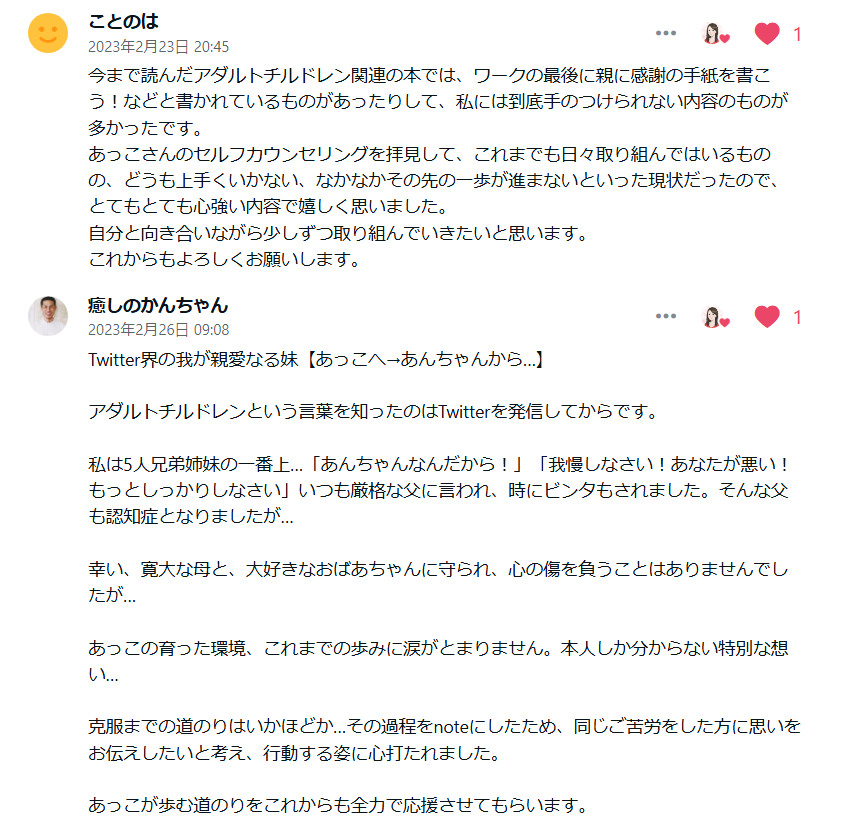Click the paragraph starting '克服までの道のりはいかほどか'

click(444, 739)
